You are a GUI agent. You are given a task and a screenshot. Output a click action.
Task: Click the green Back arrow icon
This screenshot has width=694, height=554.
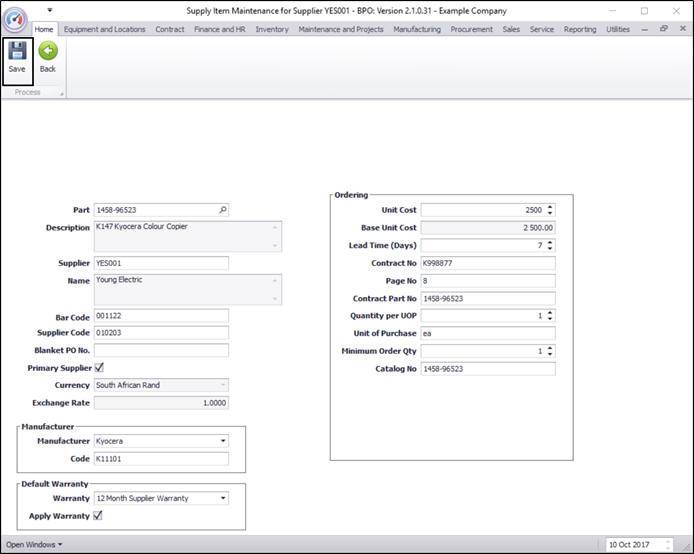click(48, 51)
